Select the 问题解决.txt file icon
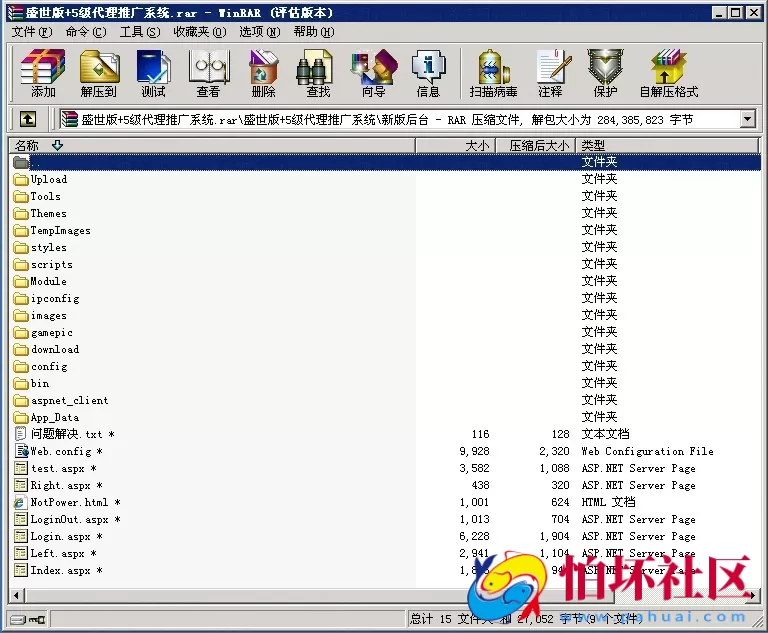This screenshot has height=633, width=768. [21, 434]
